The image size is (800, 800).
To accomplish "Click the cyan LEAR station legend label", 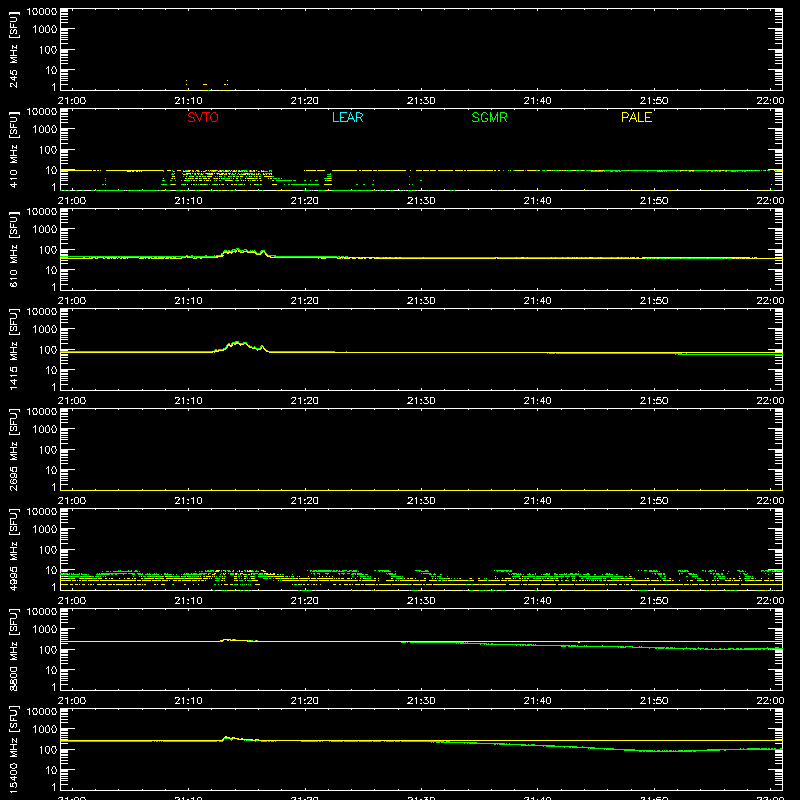I will 347,117.
